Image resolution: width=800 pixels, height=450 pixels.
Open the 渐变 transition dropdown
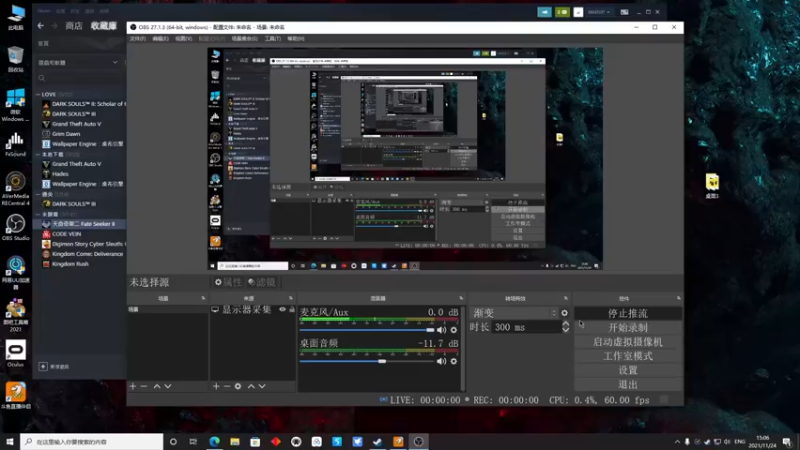pyautogui.click(x=514, y=313)
